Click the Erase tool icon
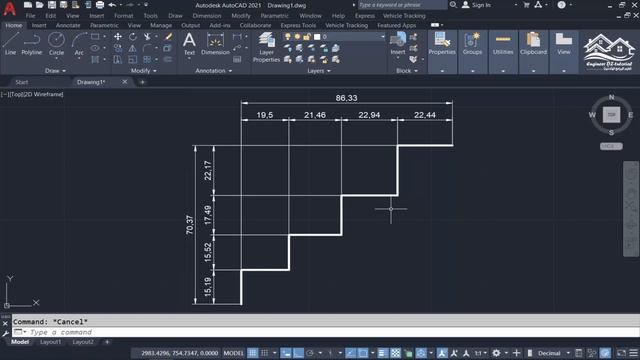The width and height of the screenshot is (640, 360). (x=168, y=37)
